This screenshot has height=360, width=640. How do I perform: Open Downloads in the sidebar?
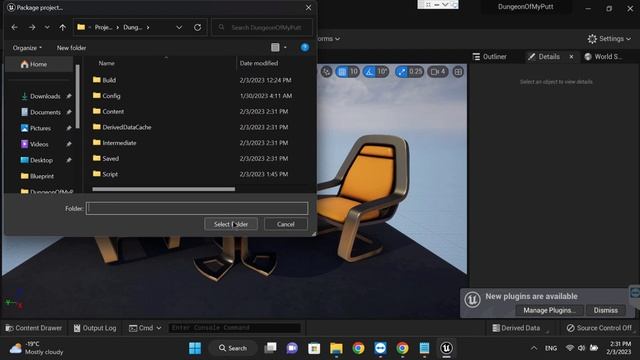click(x=45, y=96)
